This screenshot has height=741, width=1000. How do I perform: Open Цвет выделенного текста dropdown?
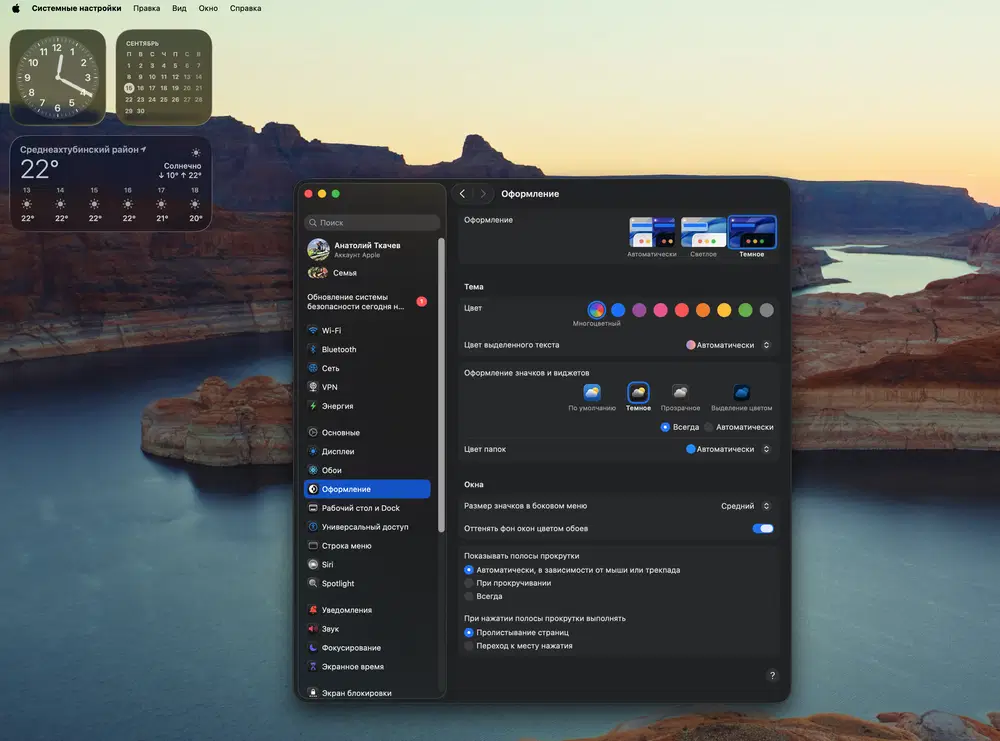pyautogui.click(x=728, y=345)
